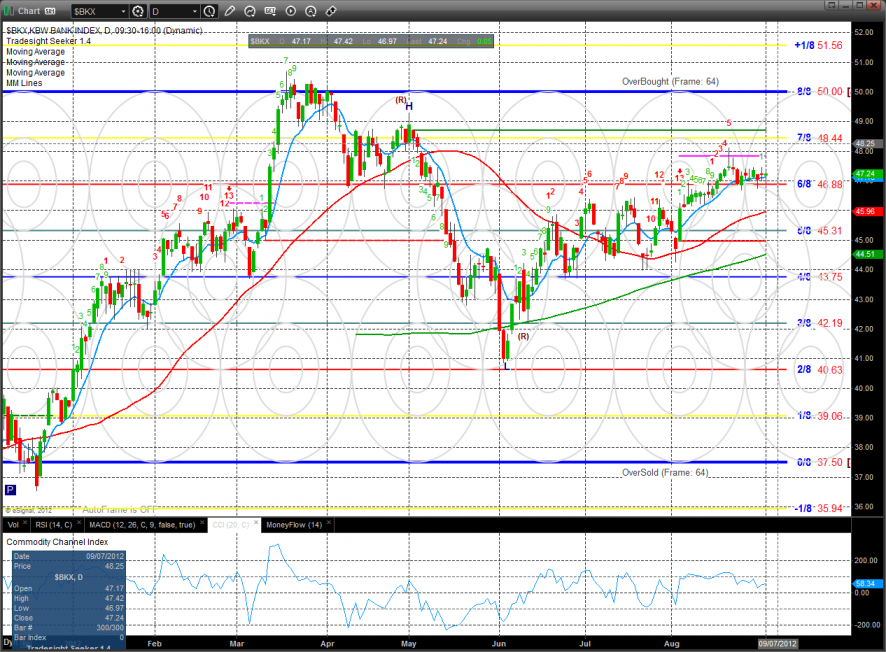Click the 7/8 48.44 level label
Screen dimensions: 886x652
coord(819,138)
